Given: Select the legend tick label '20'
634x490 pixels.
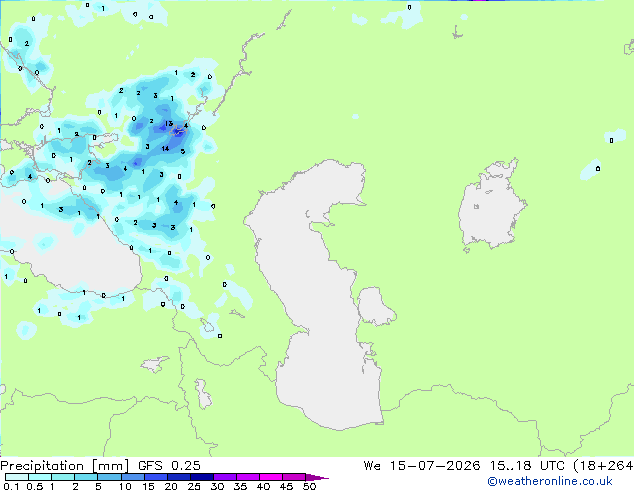Looking at the screenshot, I should 171,486.
